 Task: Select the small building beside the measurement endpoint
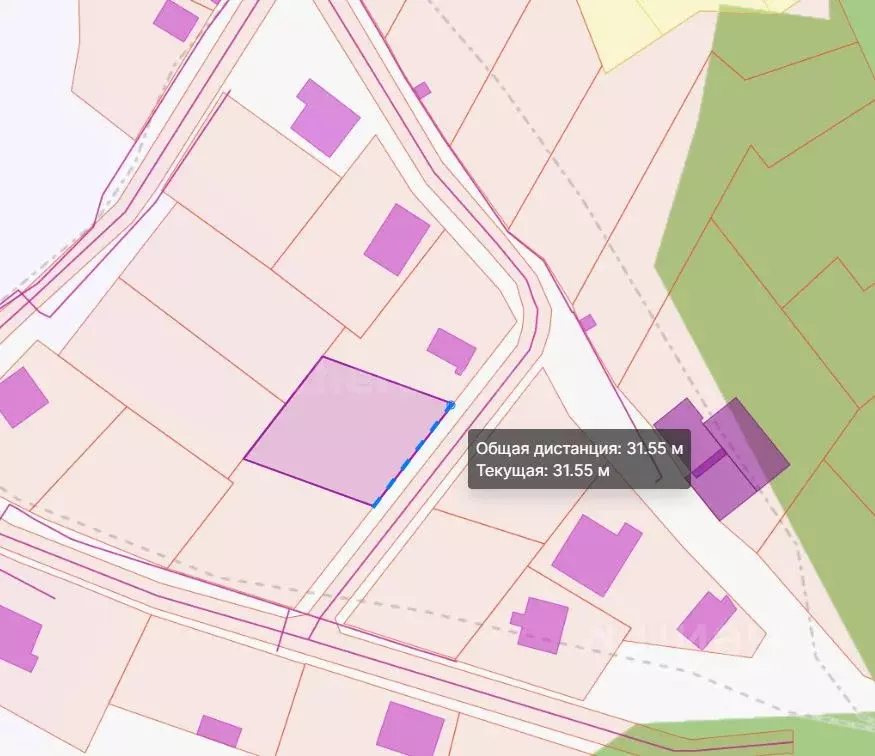451,351
